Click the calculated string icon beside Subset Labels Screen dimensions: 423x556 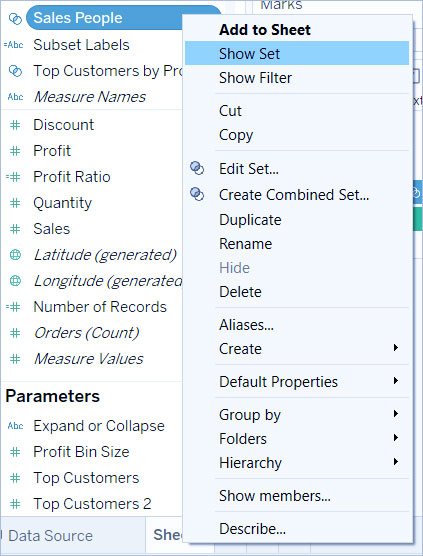pos(13,45)
